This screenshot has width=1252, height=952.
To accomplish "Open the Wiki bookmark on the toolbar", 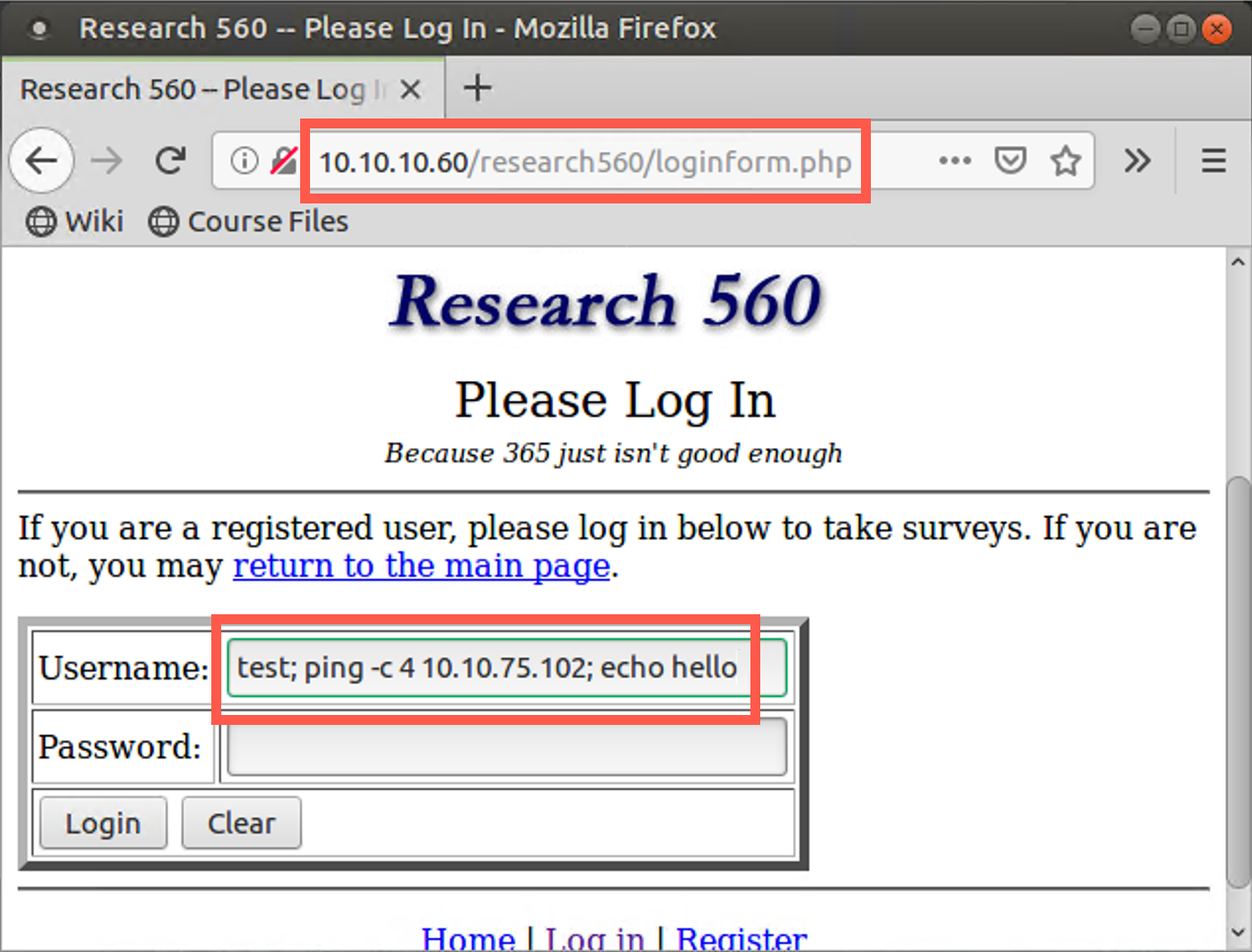I will (74, 221).
